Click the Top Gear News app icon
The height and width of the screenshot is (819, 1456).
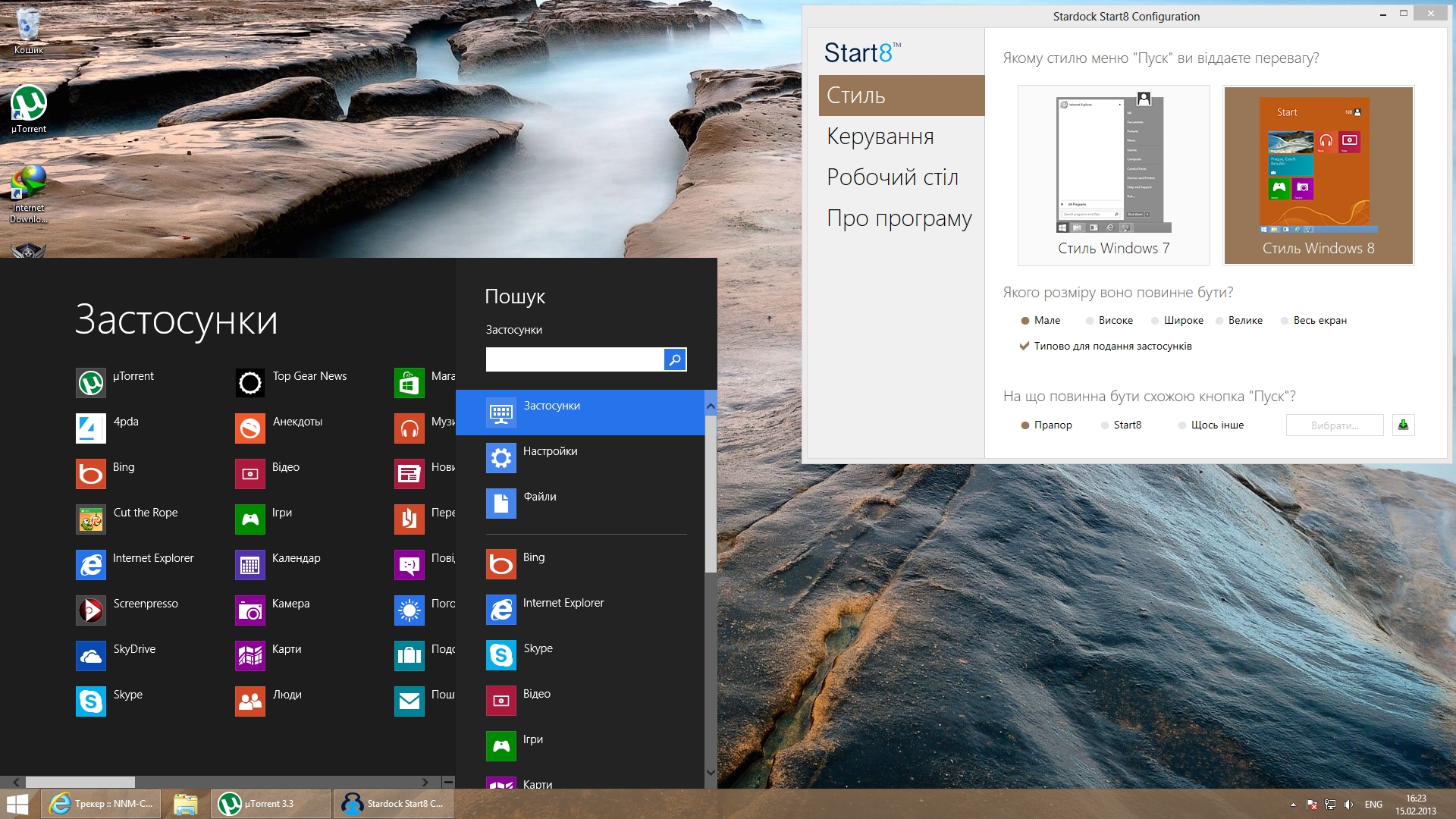pos(250,383)
